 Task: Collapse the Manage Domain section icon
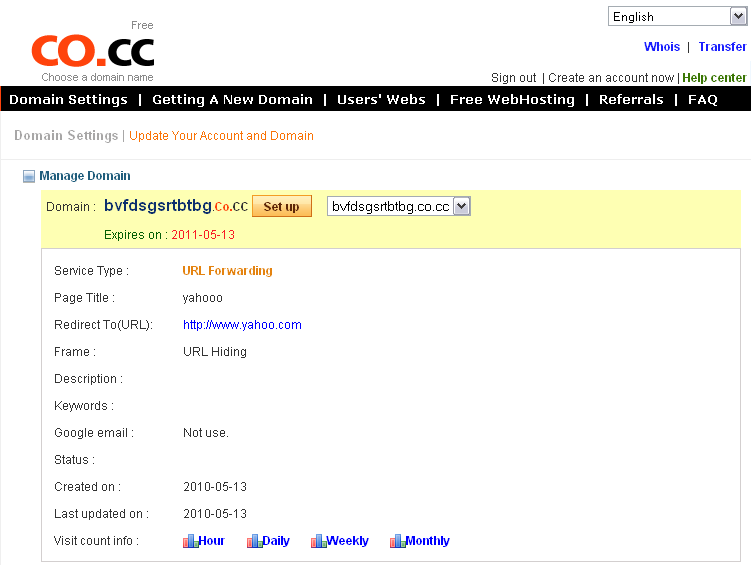coord(29,176)
